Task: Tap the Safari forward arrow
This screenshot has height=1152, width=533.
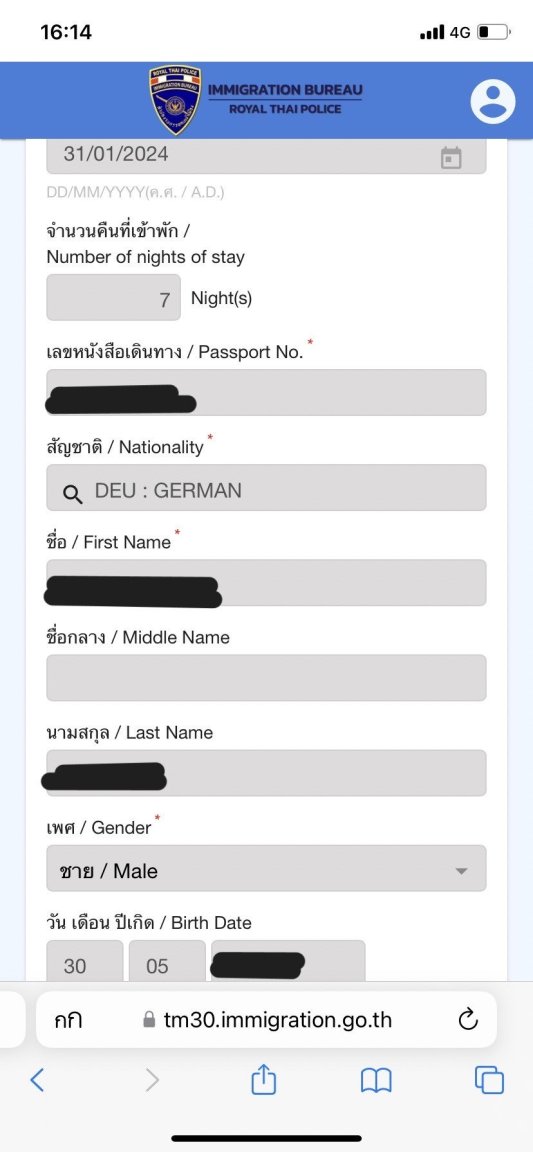Action: click(x=152, y=1079)
